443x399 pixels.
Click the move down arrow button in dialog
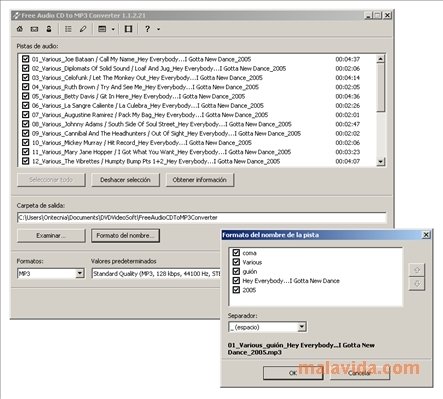pos(417,284)
